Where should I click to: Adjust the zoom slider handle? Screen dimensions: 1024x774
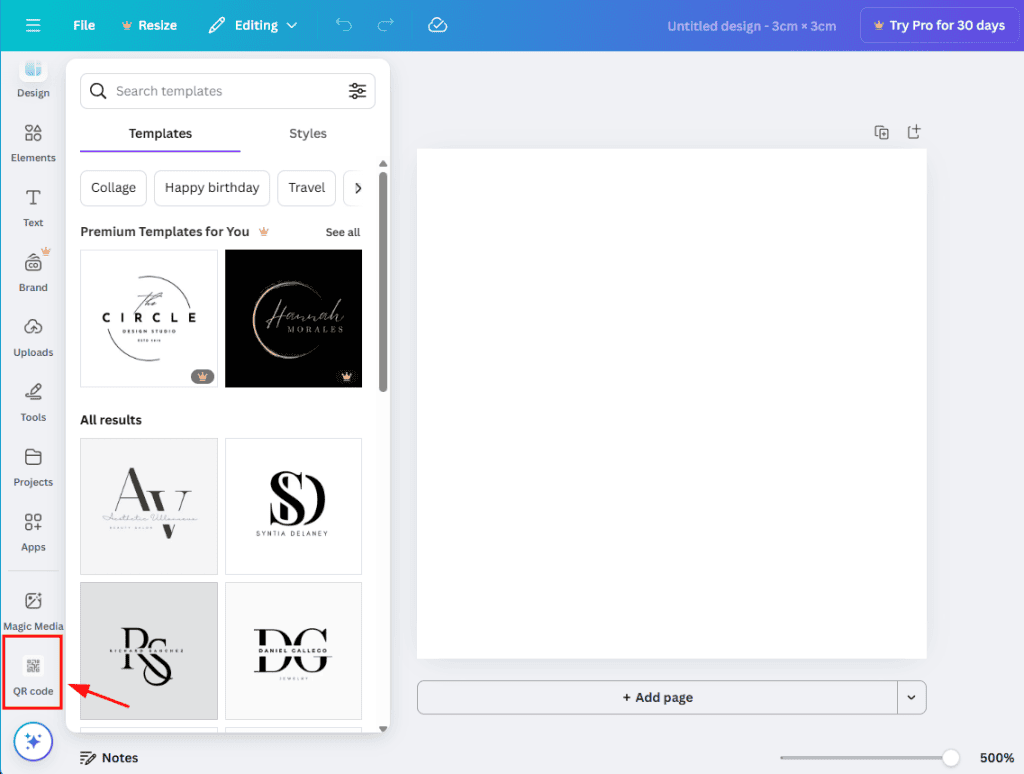[951, 758]
